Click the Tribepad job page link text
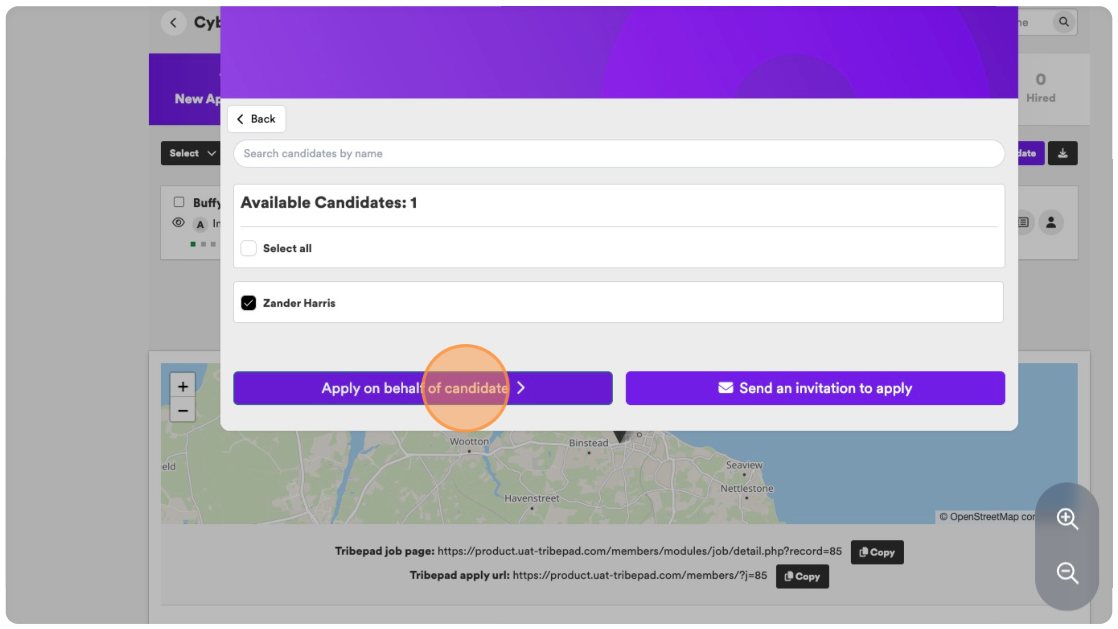Image resolution: width=1118 pixels, height=629 pixels. click(640, 551)
